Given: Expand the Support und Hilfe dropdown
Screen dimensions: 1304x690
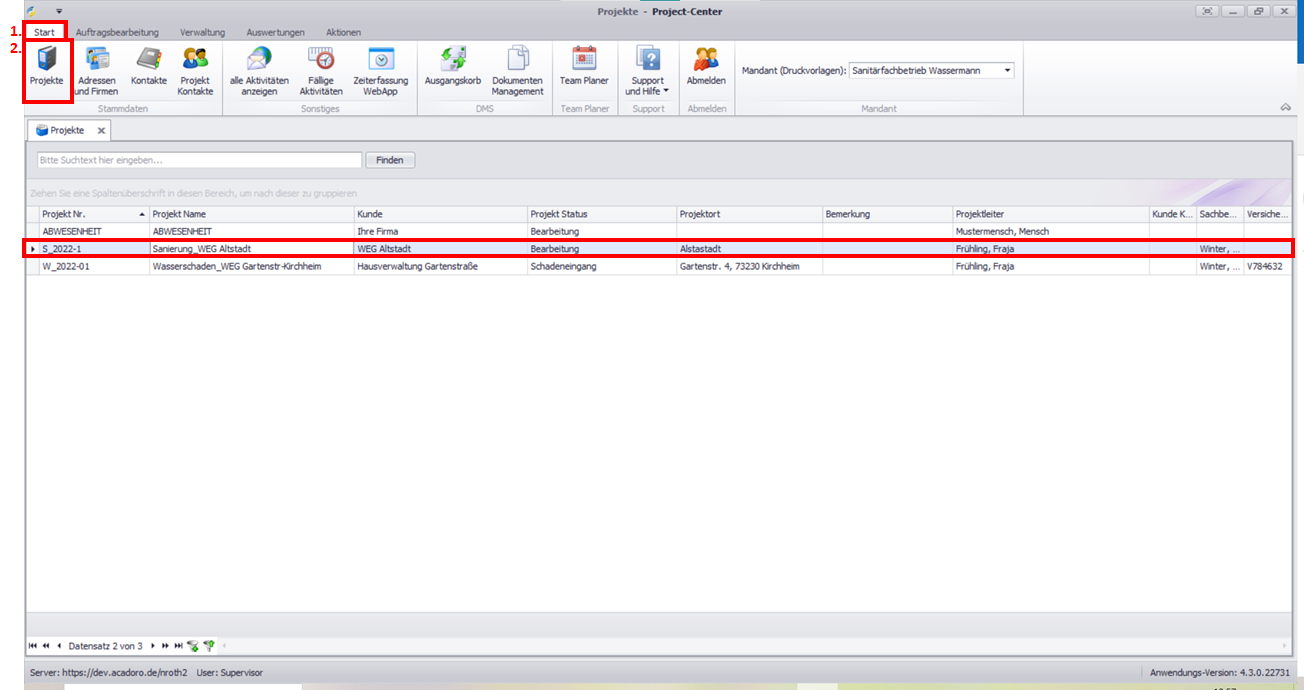Looking at the screenshot, I should coord(648,70).
